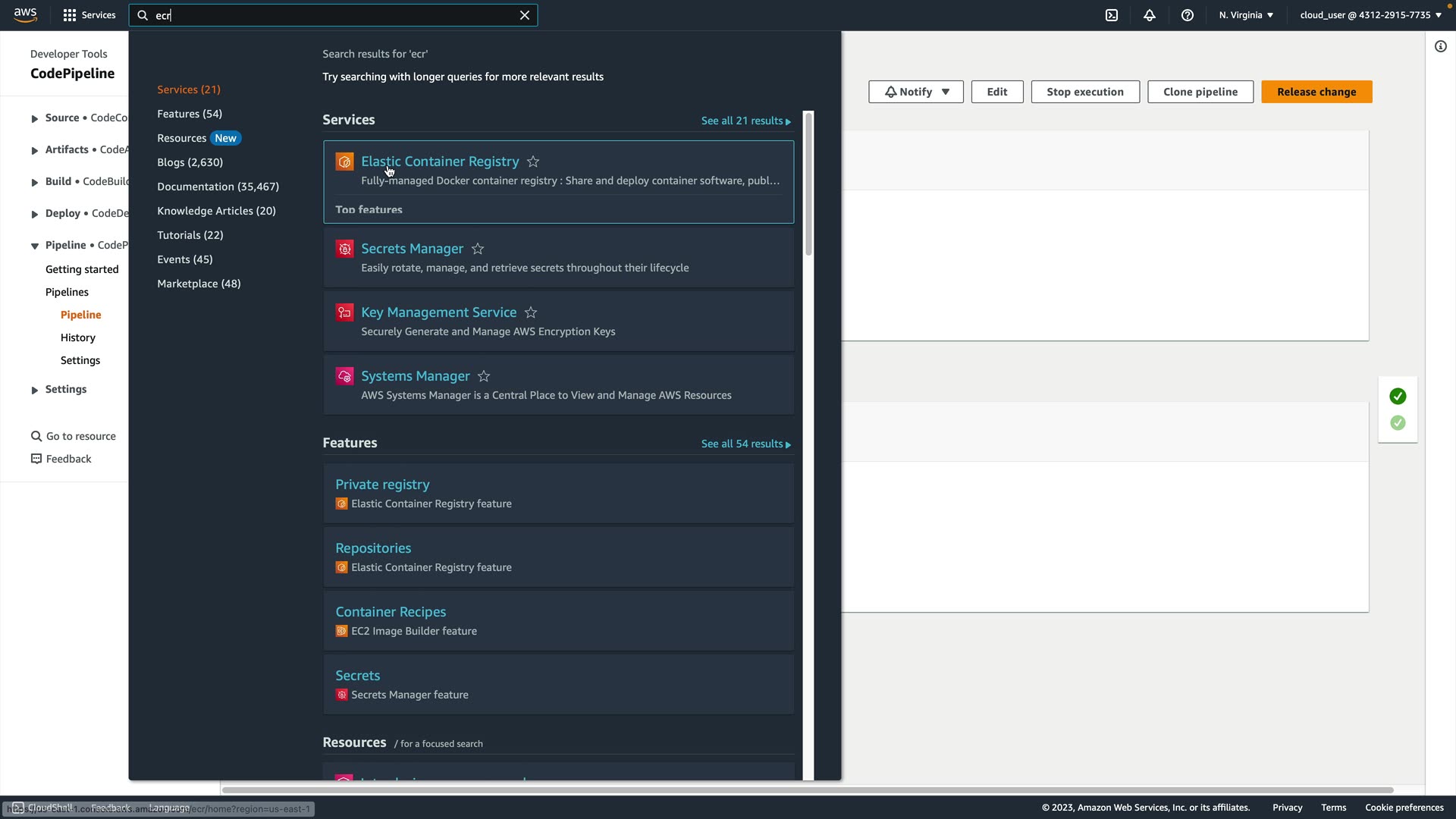Filter results by Features (54)
The width and height of the screenshot is (1456, 819).
click(x=190, y=114)
